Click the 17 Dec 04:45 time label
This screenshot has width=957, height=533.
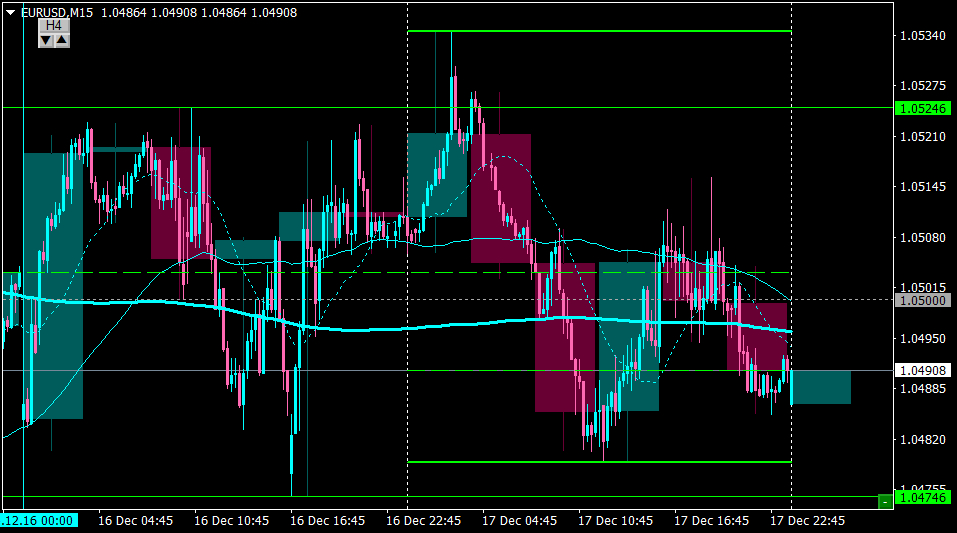pos(519,521)
